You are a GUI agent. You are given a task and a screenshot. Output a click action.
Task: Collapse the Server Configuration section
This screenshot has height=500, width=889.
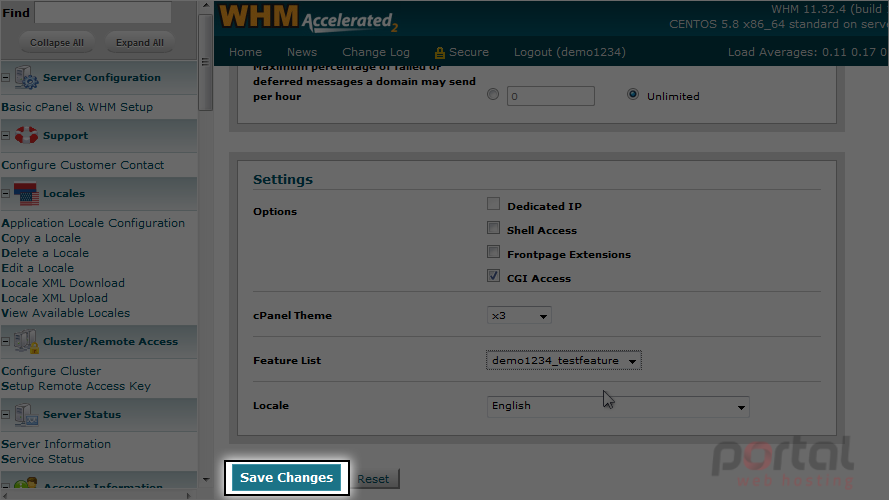point(6,78)
